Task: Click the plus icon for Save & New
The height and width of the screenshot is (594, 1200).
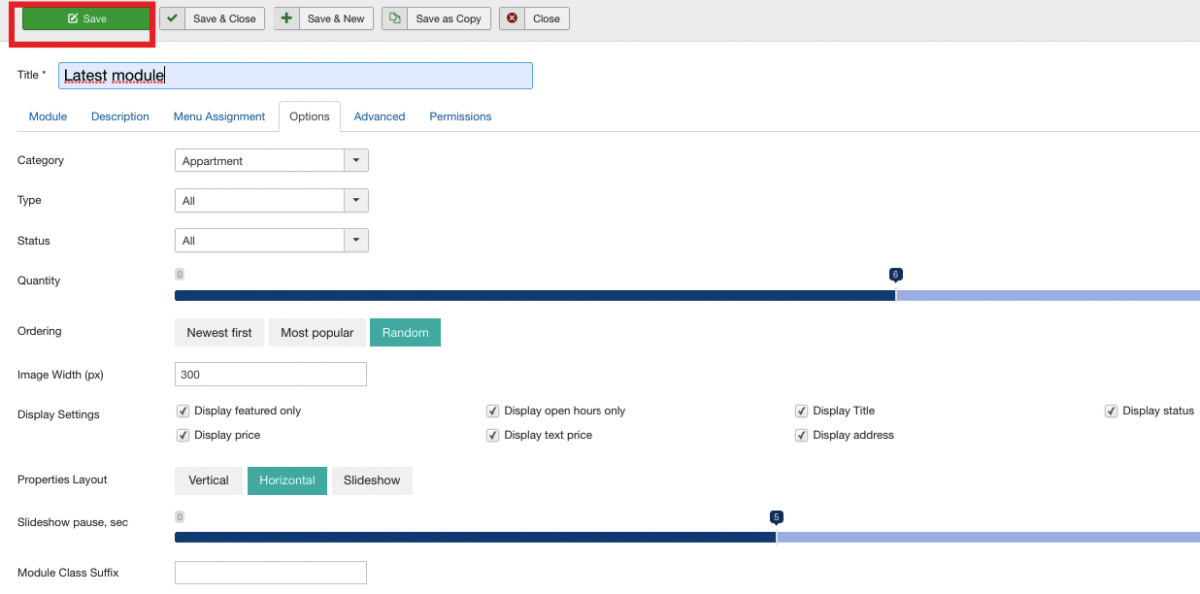Action: click(287, 18)
